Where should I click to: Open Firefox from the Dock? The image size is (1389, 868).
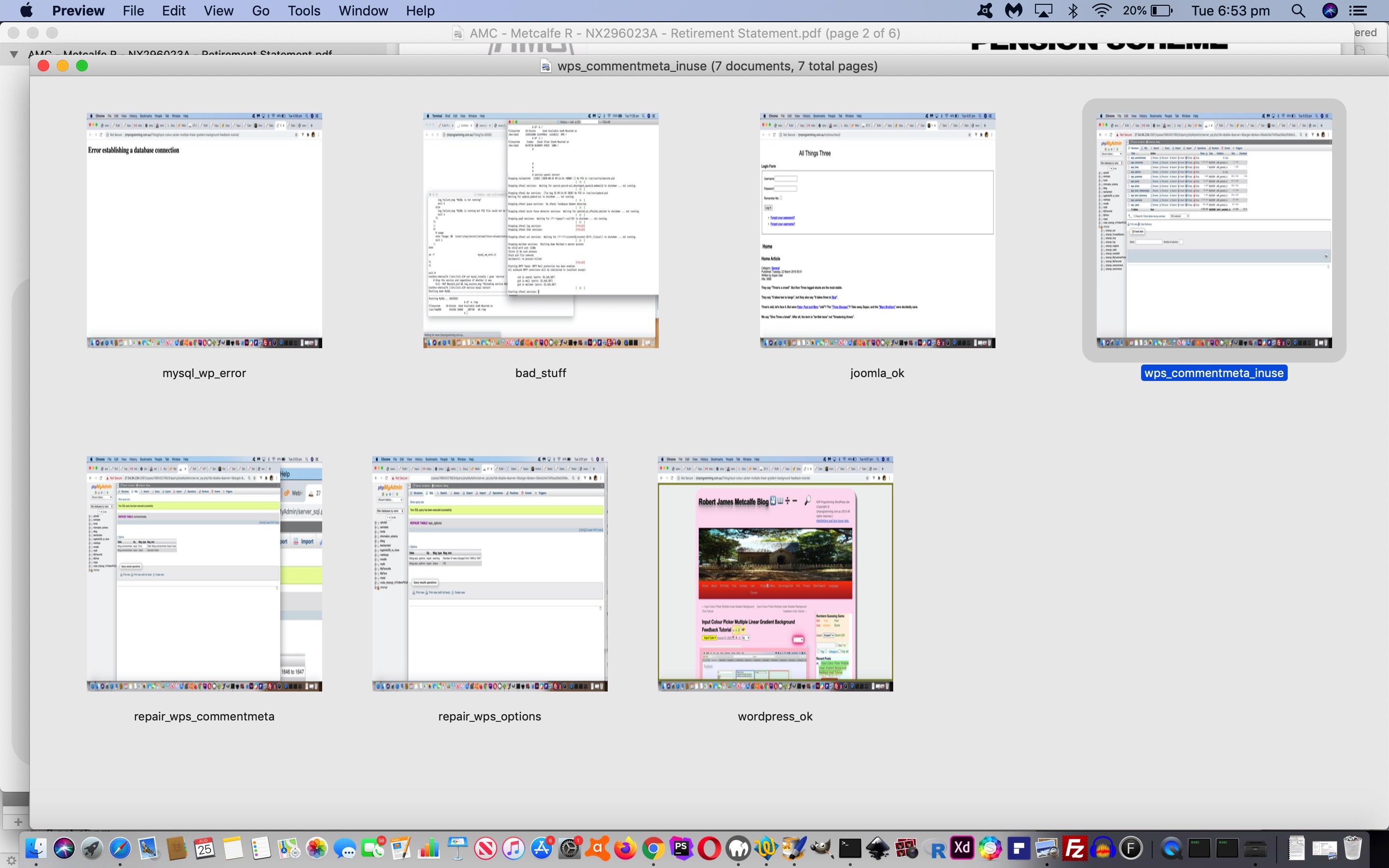[626, 848]
